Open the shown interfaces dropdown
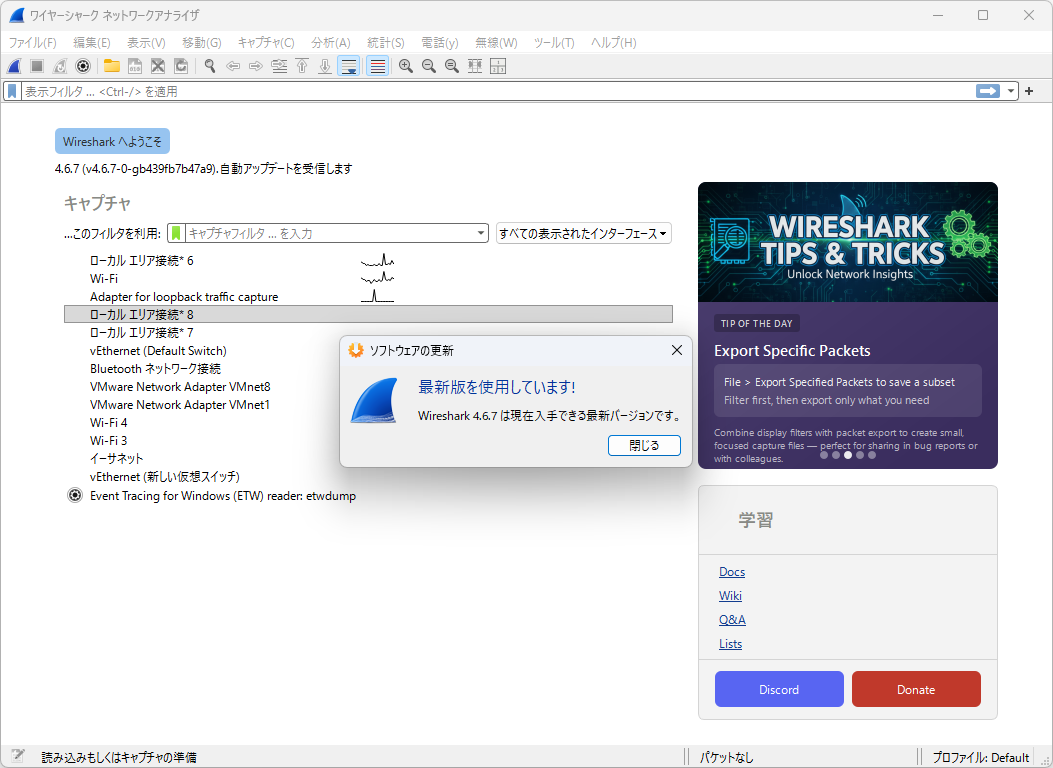 (584, 233)
